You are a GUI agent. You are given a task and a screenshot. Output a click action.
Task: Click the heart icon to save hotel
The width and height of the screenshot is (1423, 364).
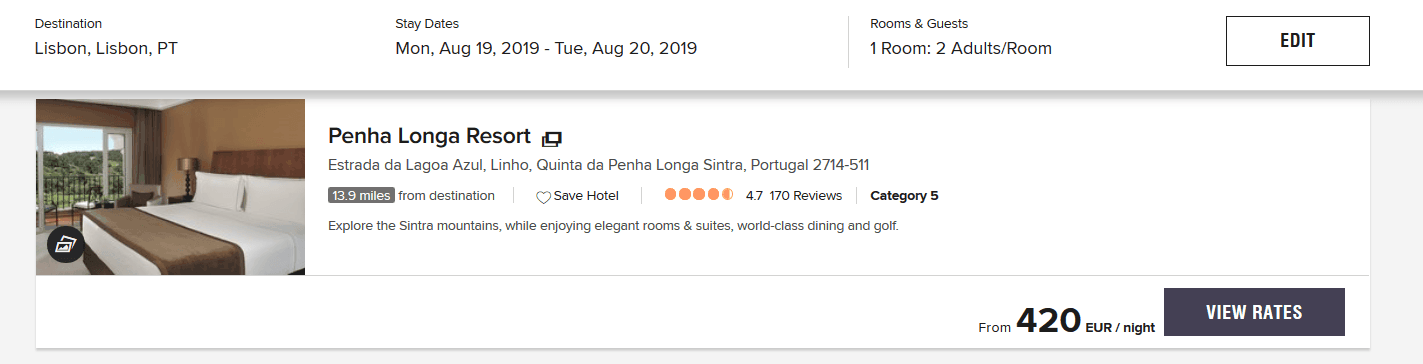pos(543,197)
